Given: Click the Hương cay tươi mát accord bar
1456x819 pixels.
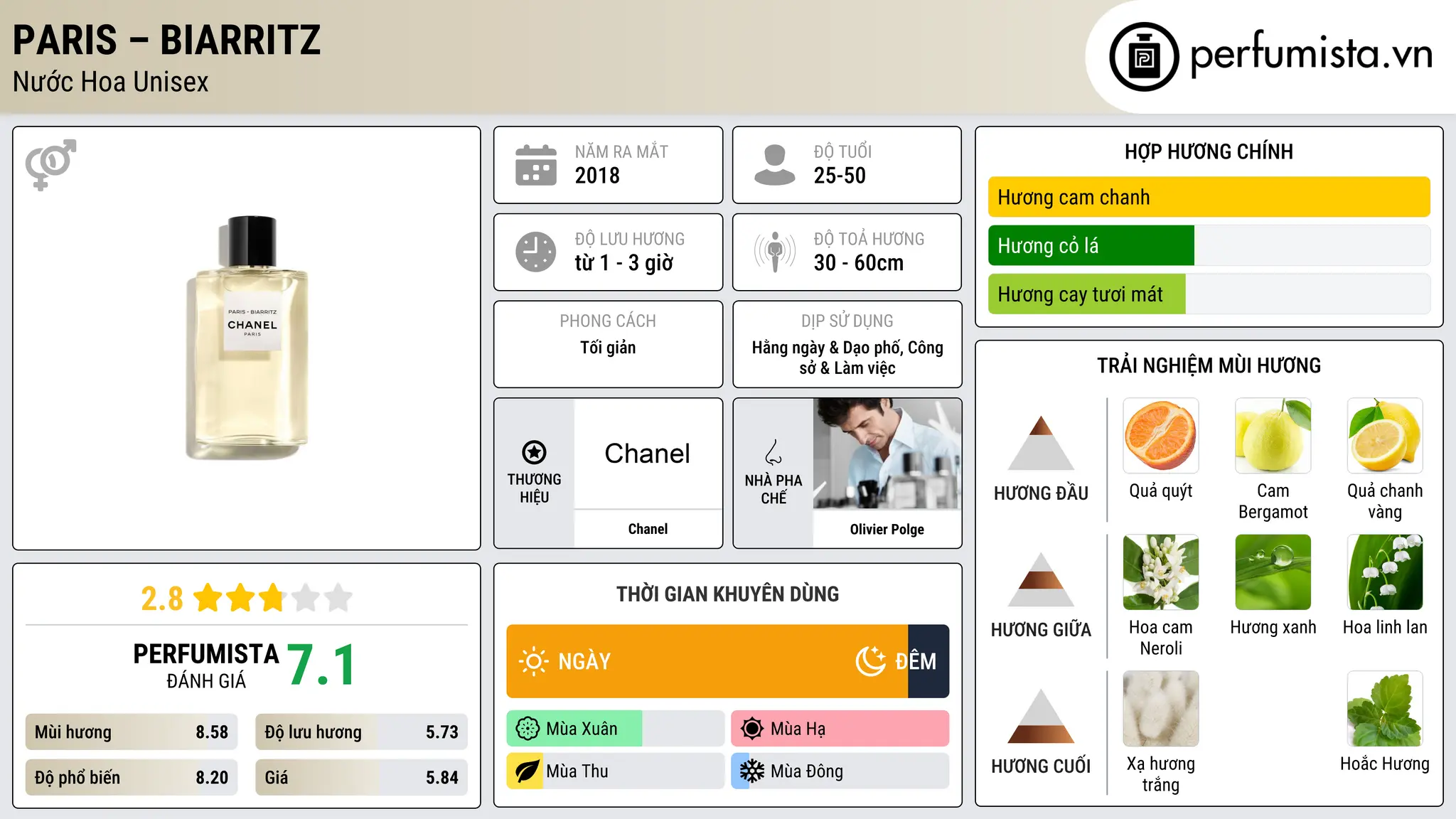Looking at the screenshot, I should tap(1087, 294).
